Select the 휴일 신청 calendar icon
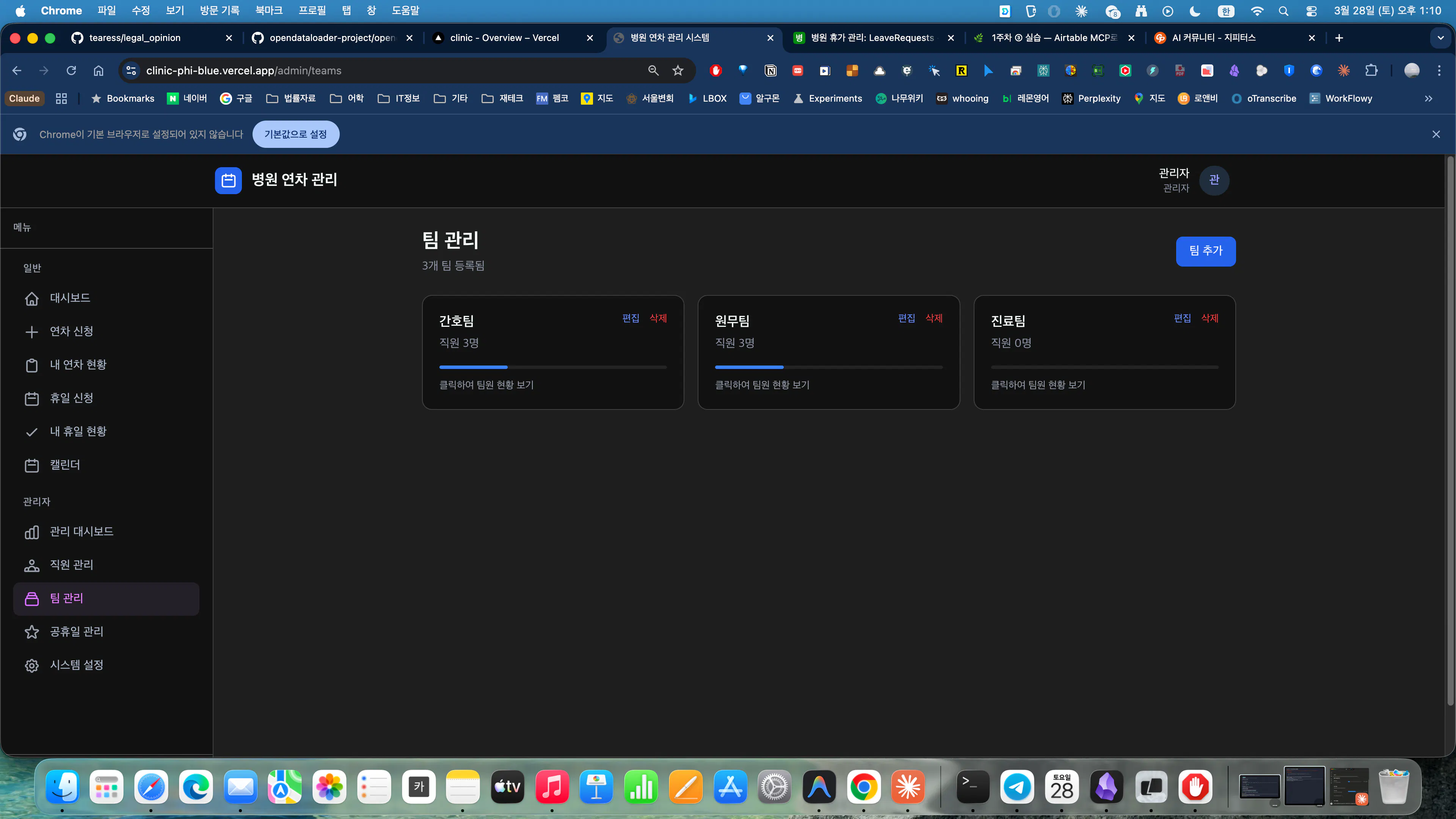This screenshot has height=819, width=1456. pyautogui.click(x=31, y=399)
